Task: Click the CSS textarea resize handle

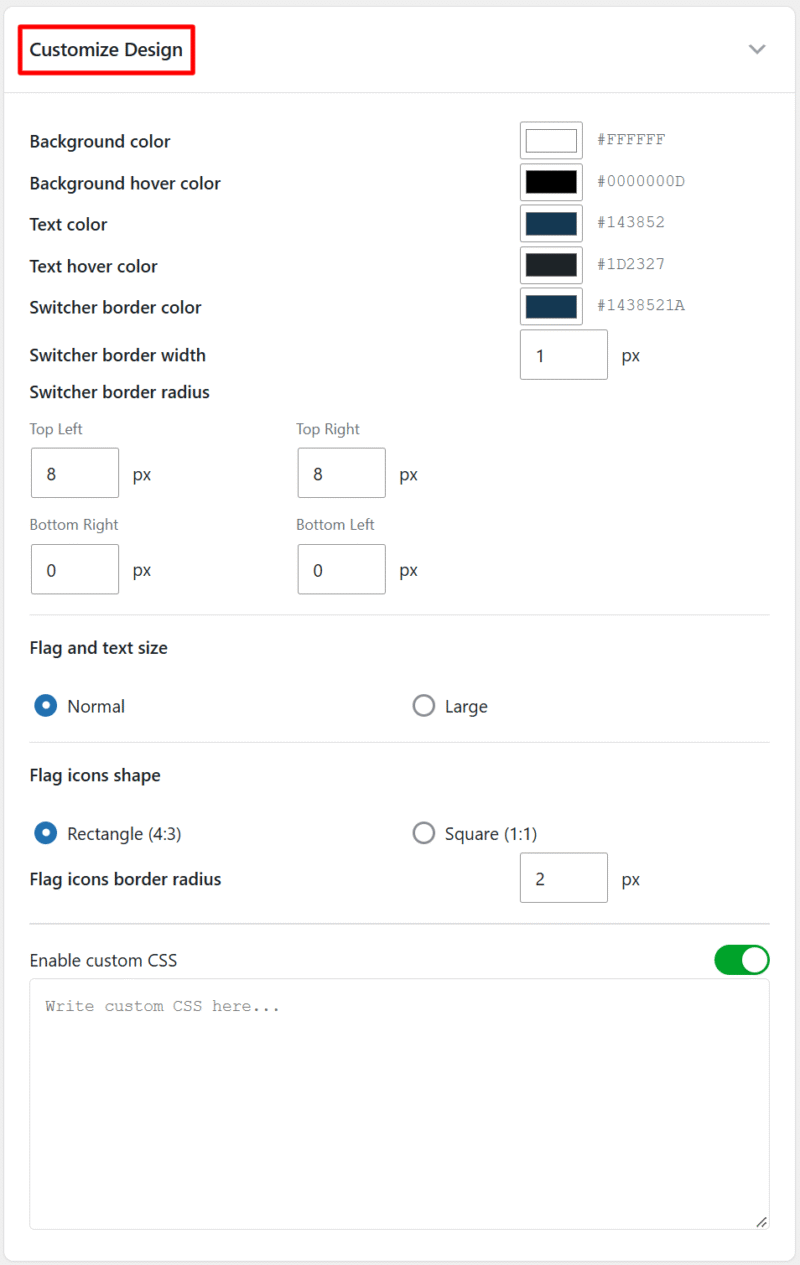Action: (761, 1221)
